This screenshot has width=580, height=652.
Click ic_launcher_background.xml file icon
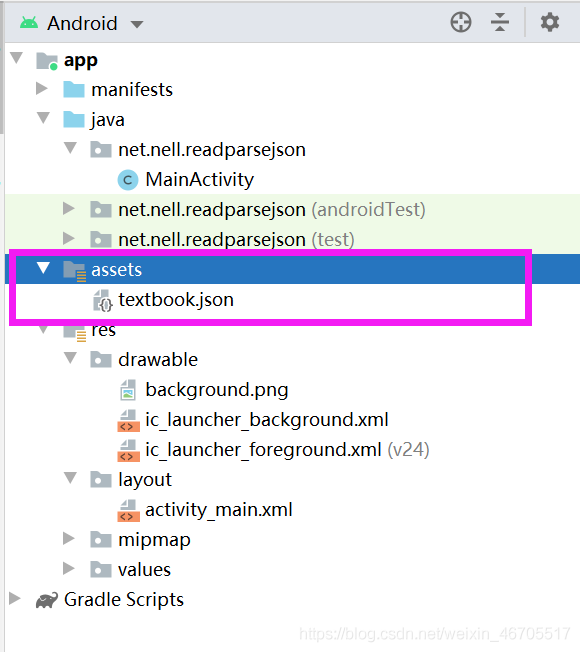128,420
